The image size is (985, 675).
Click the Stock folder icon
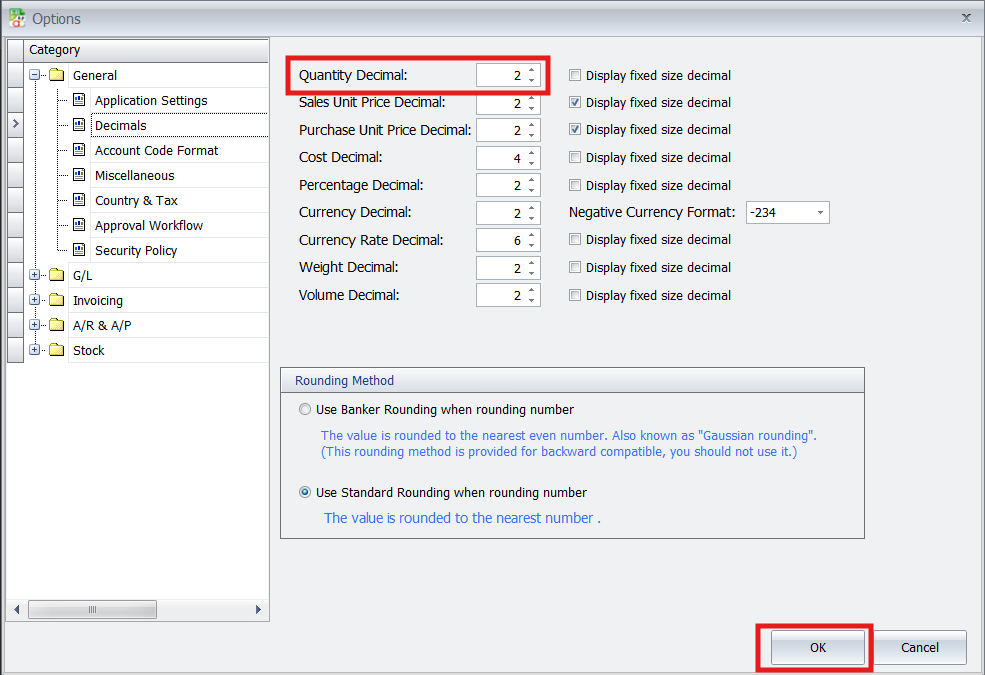pos(56,350)
